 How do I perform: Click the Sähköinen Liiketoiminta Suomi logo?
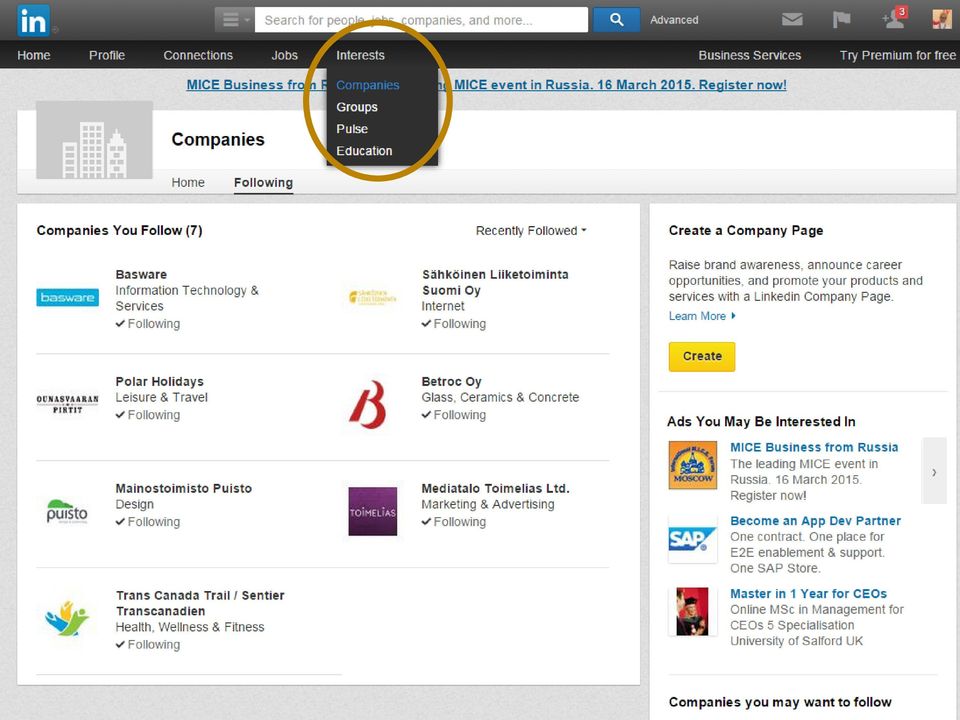[x=372, y=298]
